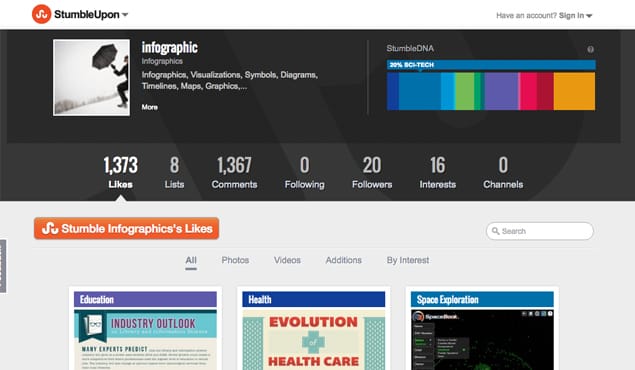Click the orange StumbleDNA segment

(574, 91)
